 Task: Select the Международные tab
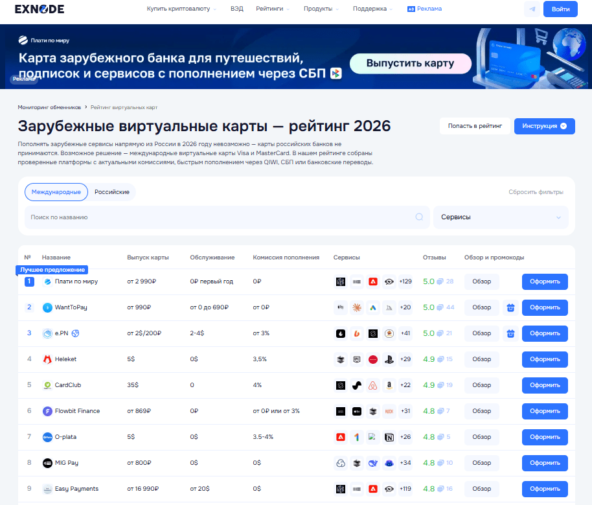tap(56, 192)
